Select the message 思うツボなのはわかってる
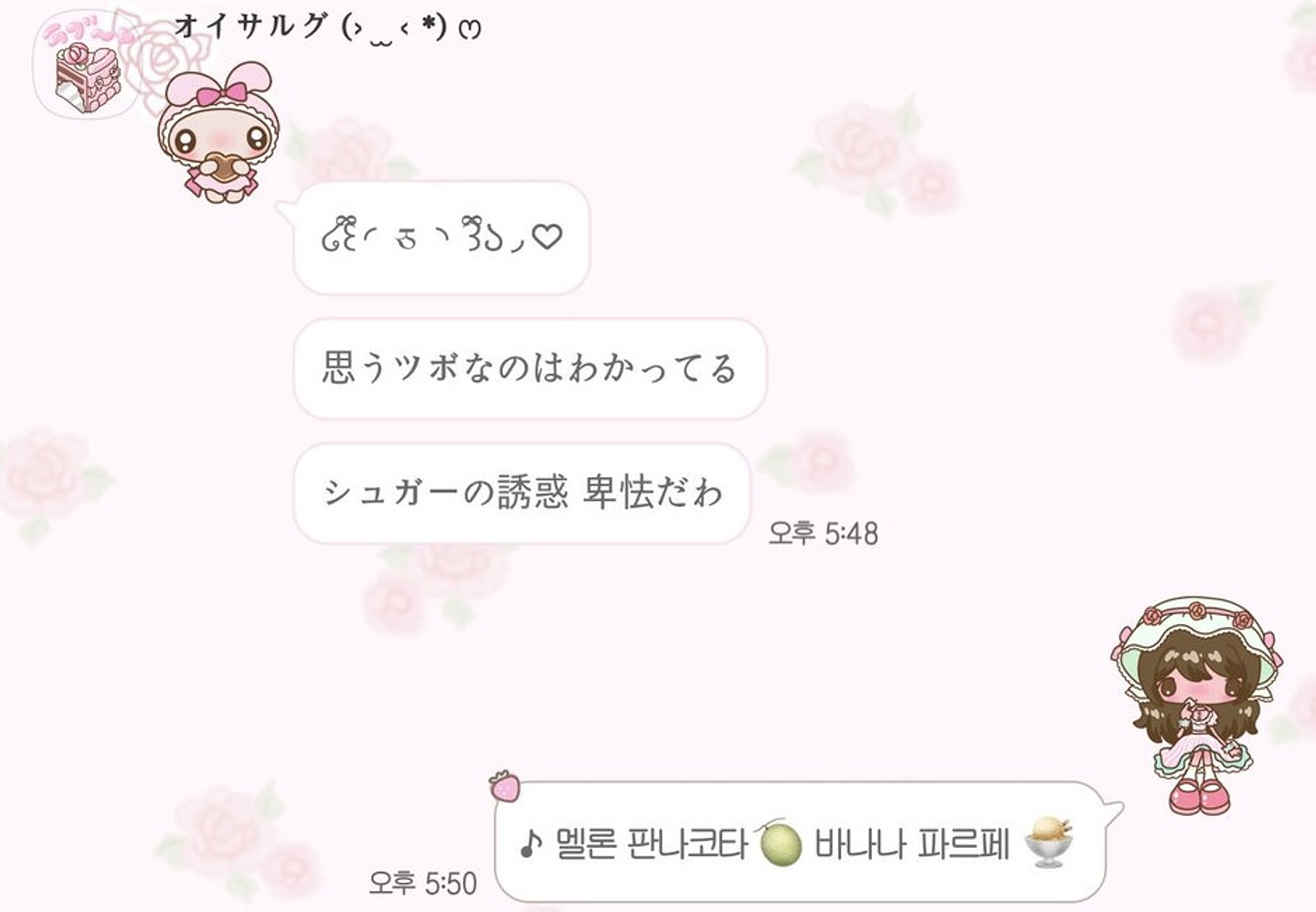Image resolution: width=1316 pixels, height=912 pixels. (529, 368)
